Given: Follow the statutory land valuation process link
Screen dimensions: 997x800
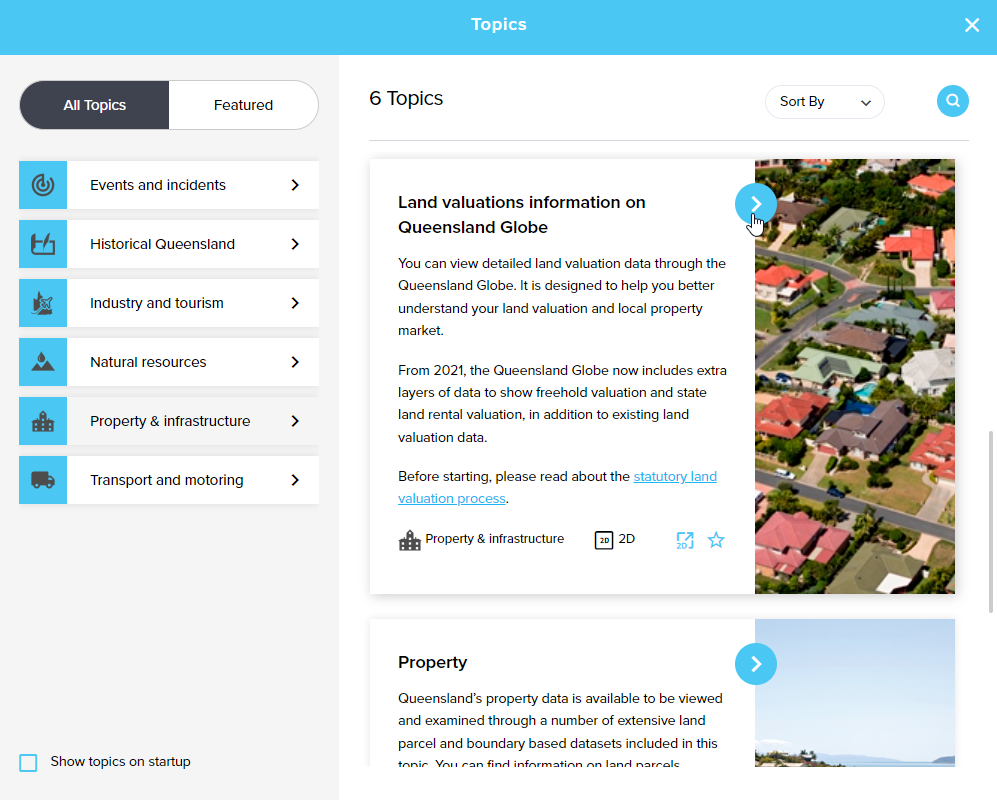Looking at the screenshot, I should click(675, 477).
